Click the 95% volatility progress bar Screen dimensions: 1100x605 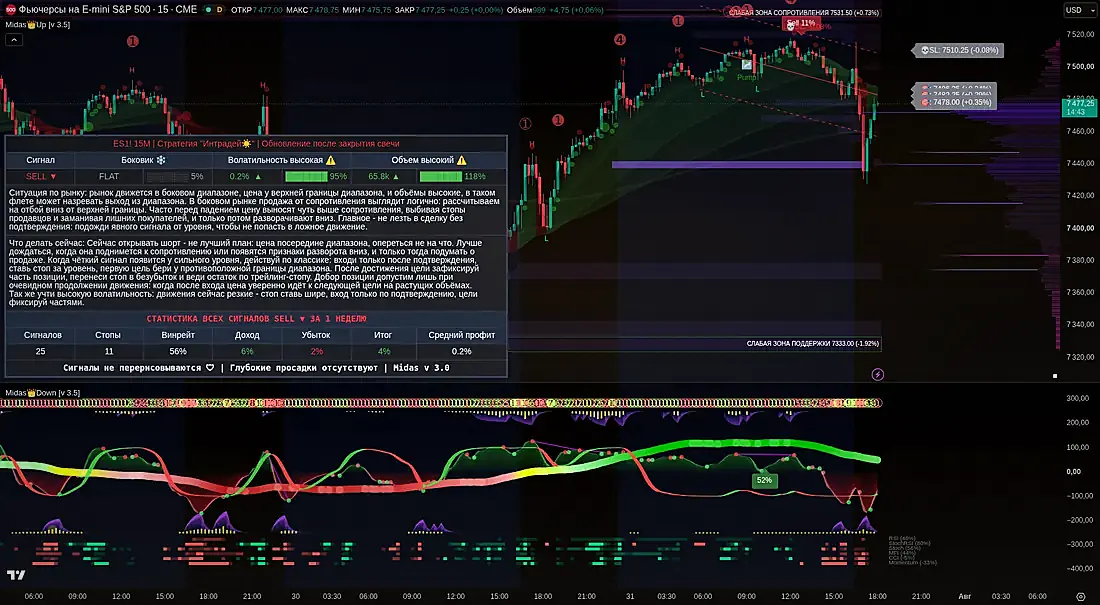[307, 177]
